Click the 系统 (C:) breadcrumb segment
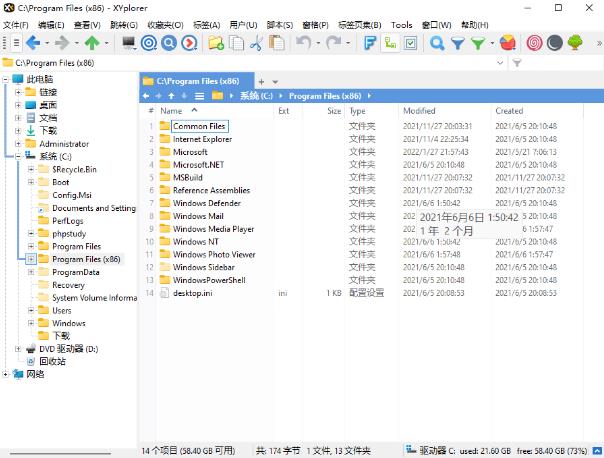 [x=256, y=96]
